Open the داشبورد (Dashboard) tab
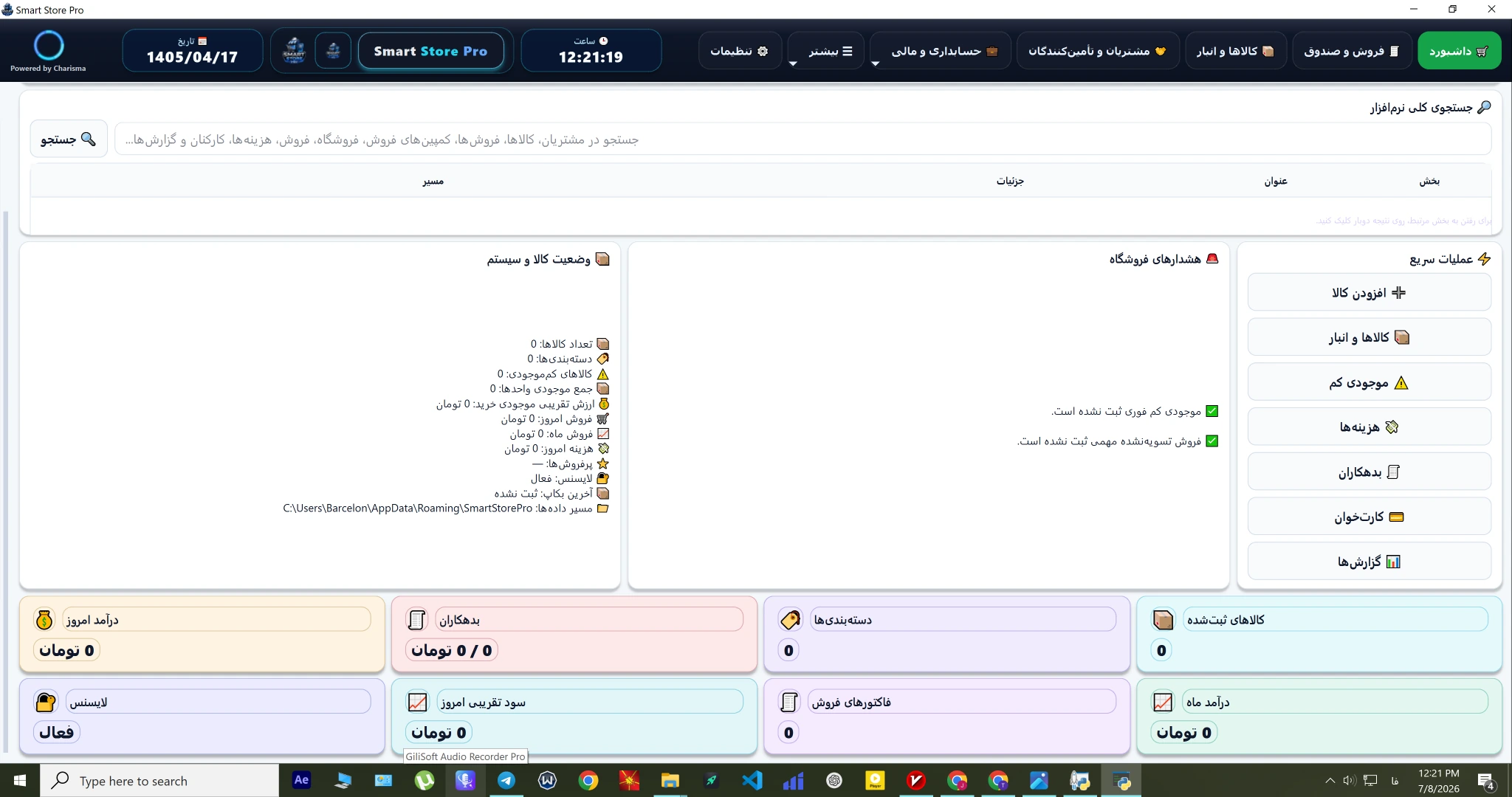 [x=1459, y=51]
